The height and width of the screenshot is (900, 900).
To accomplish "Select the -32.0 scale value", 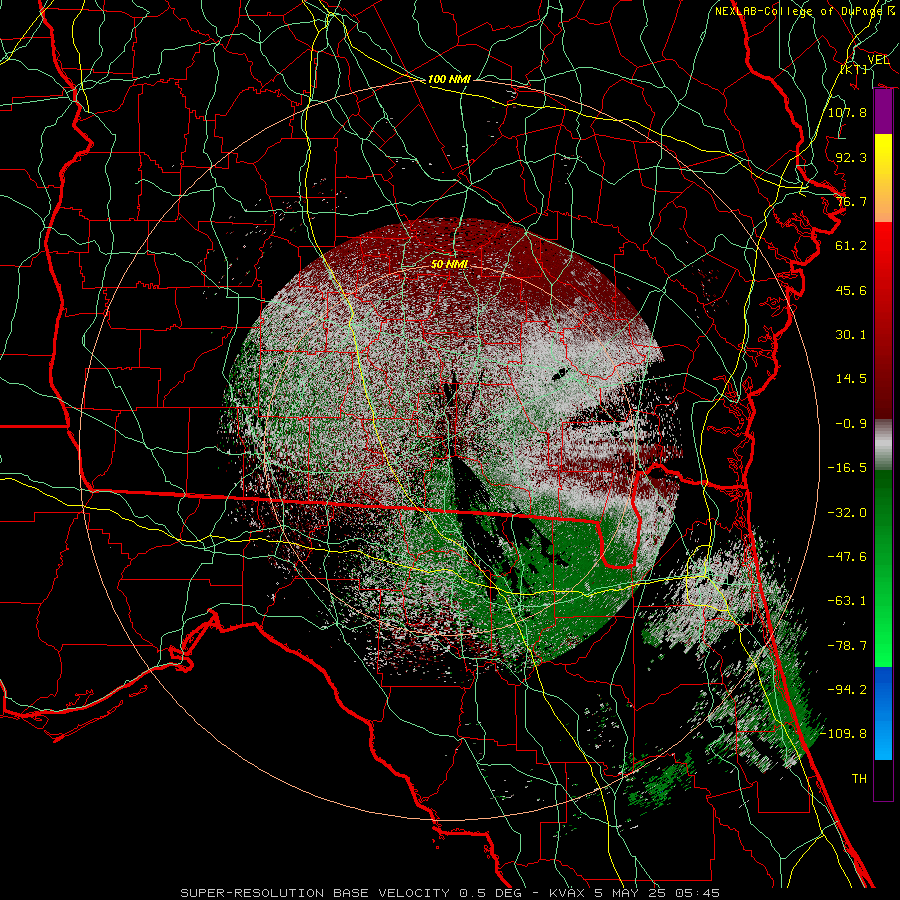I will [847, 513].
